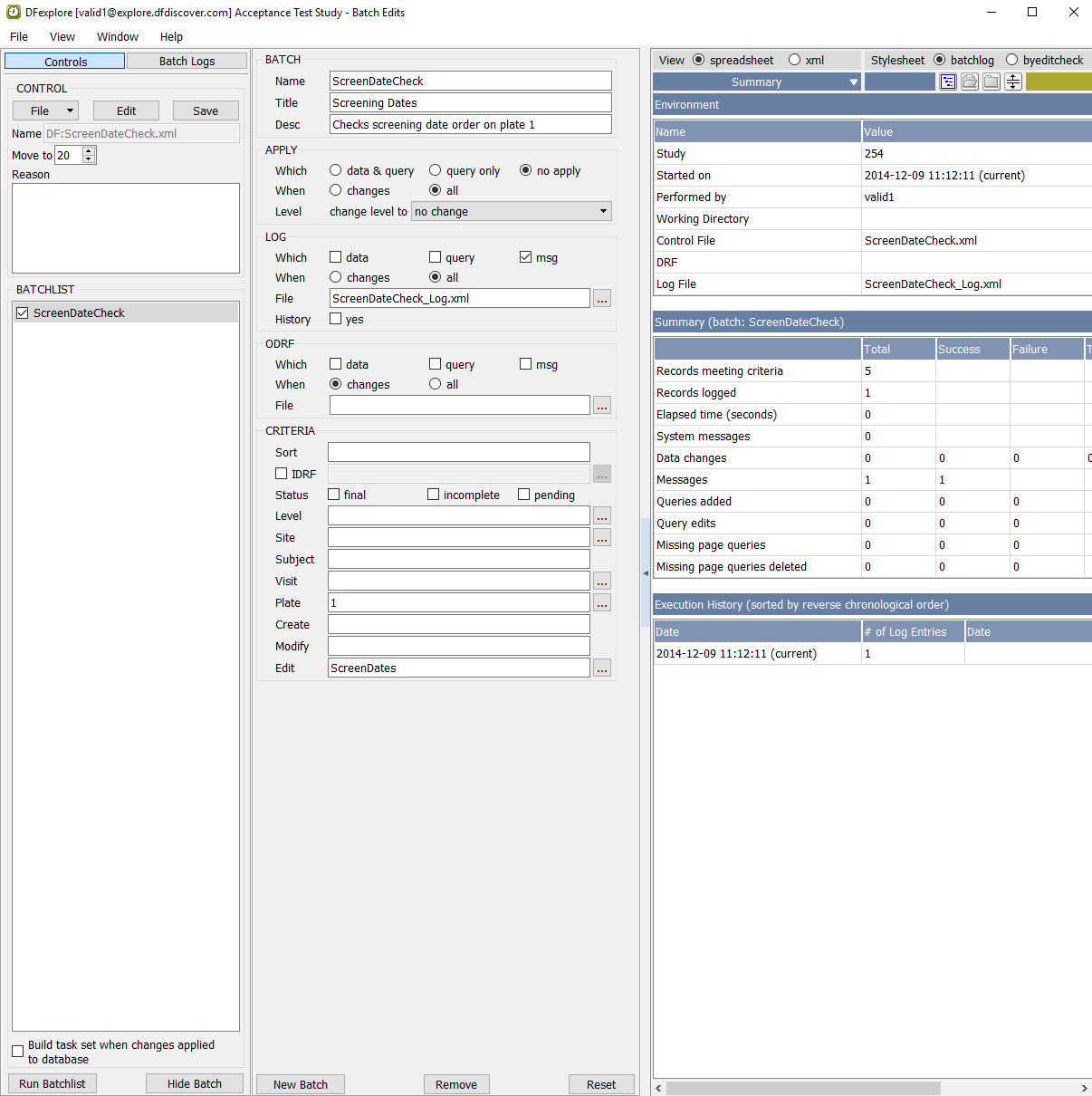Click browse button beside Edit ScreenDates field
1092x1096 pixels.
(602, 668)
